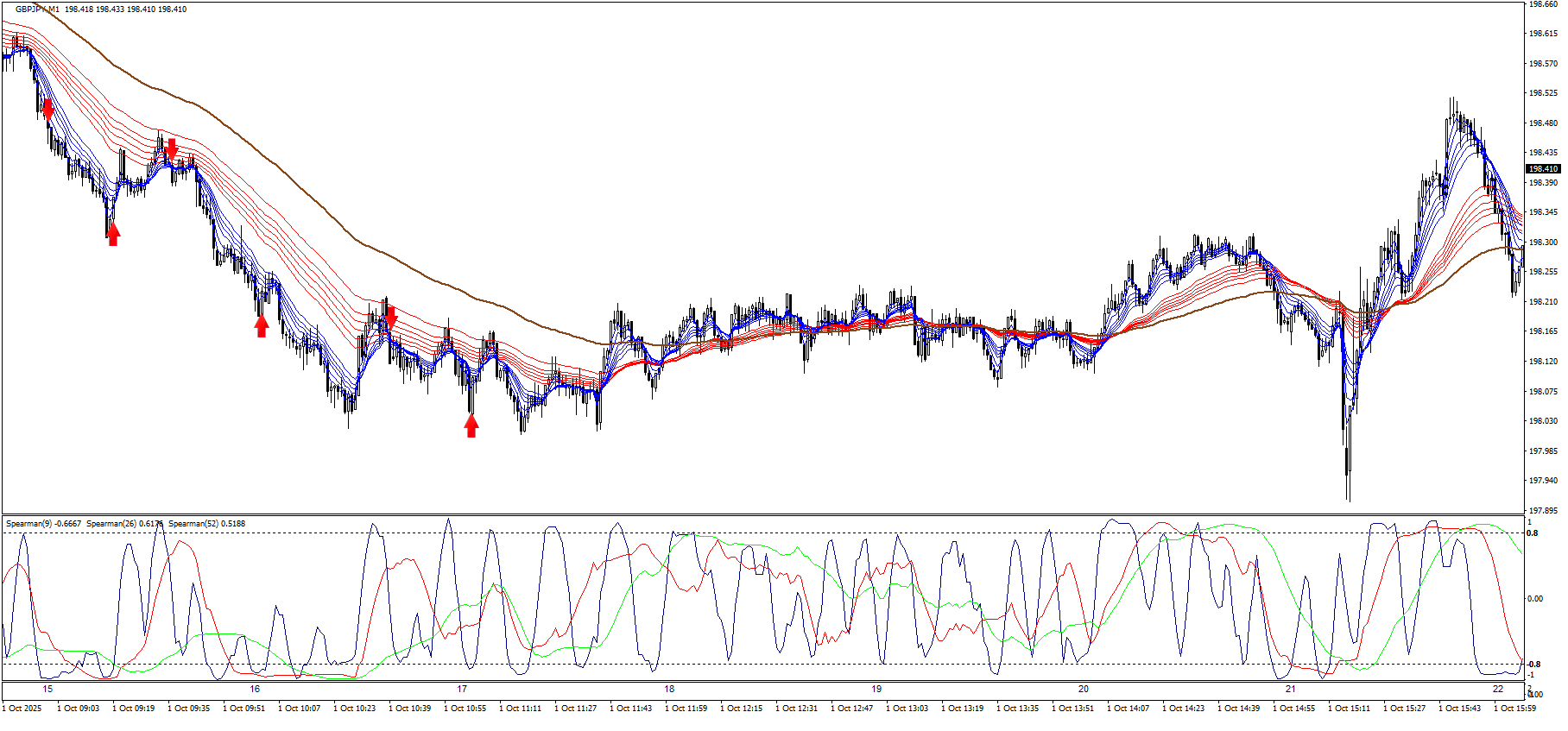Select the Spearman(9) indicator label
The height and width of the screenshot is (731, 1568).
43,524
